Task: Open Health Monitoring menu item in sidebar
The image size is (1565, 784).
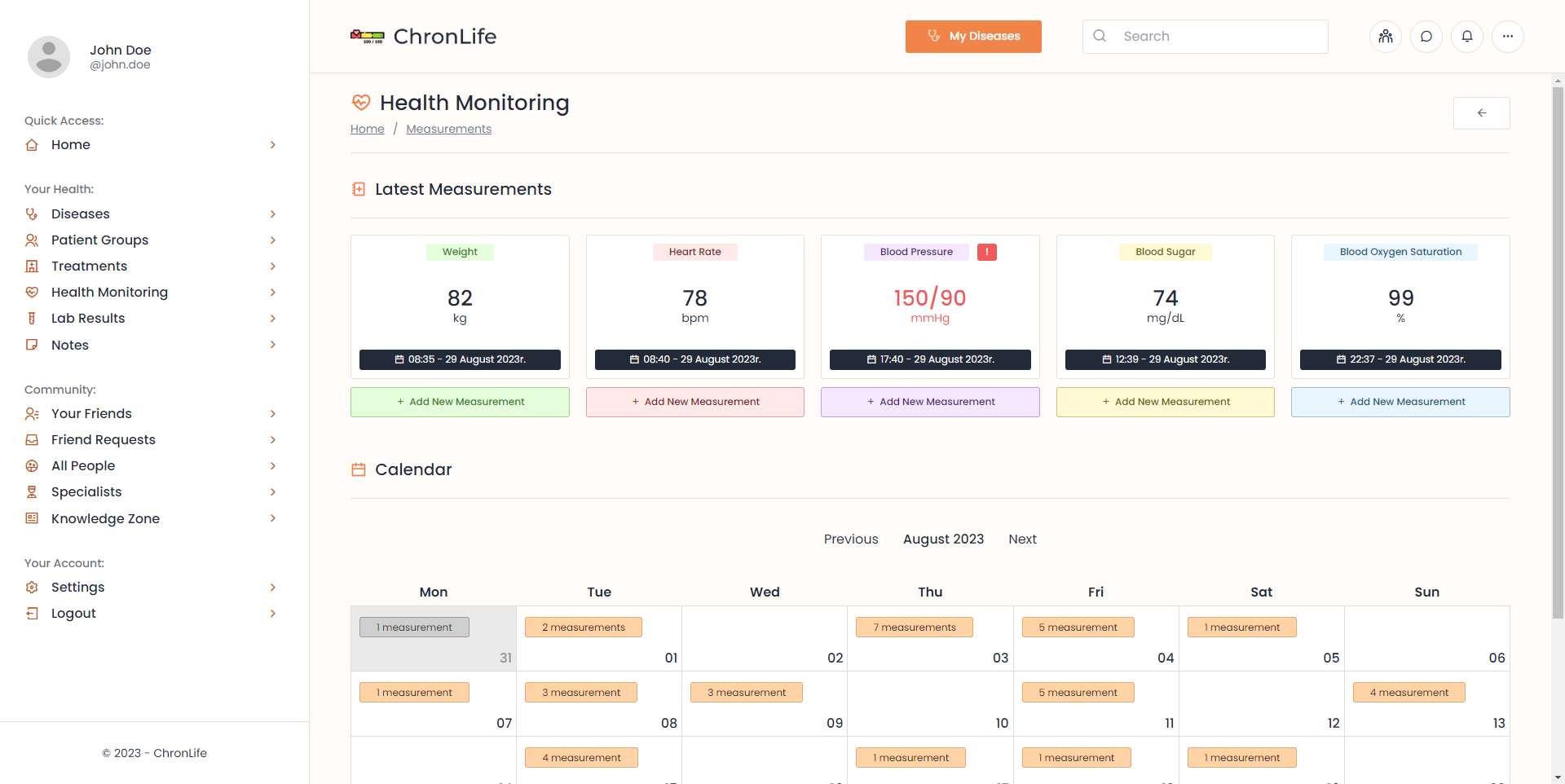Action: [152, 293]
